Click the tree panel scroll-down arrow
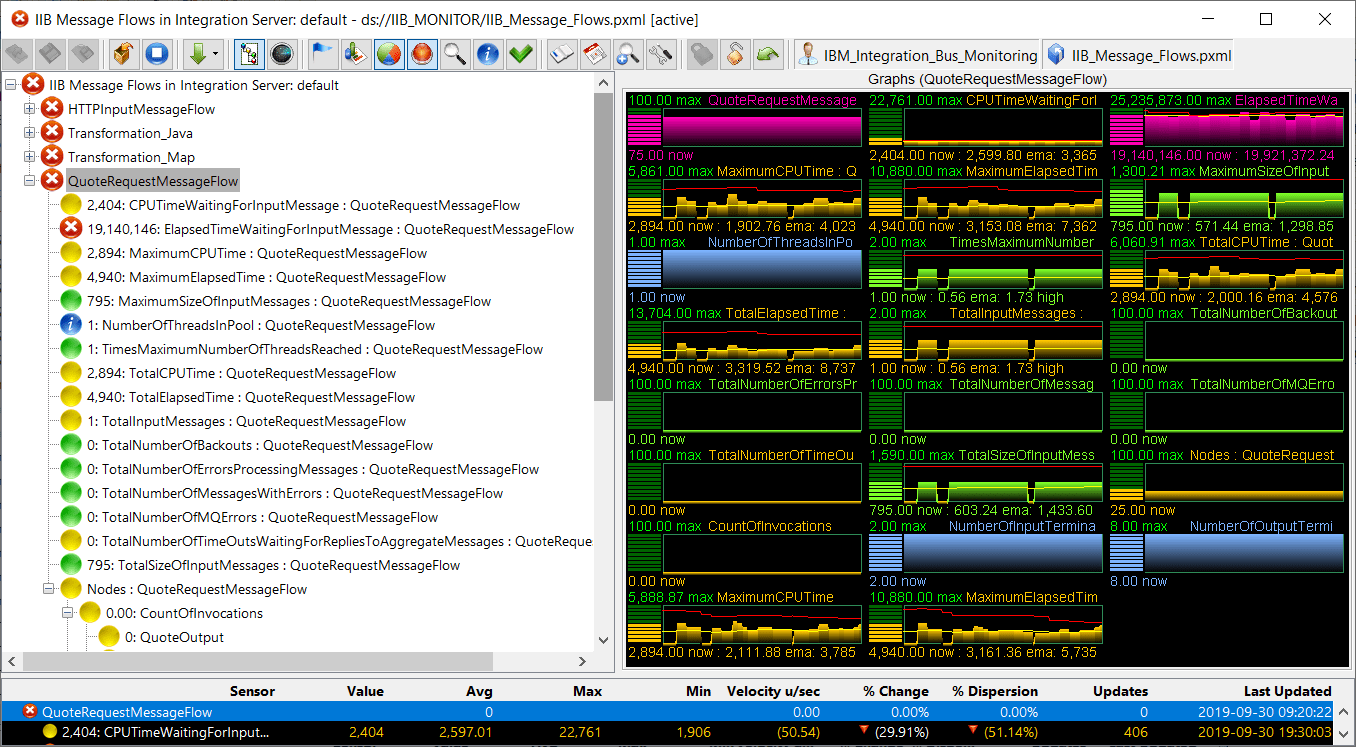This screenshot has height=747, width=1356. click(x=603, y=640)
